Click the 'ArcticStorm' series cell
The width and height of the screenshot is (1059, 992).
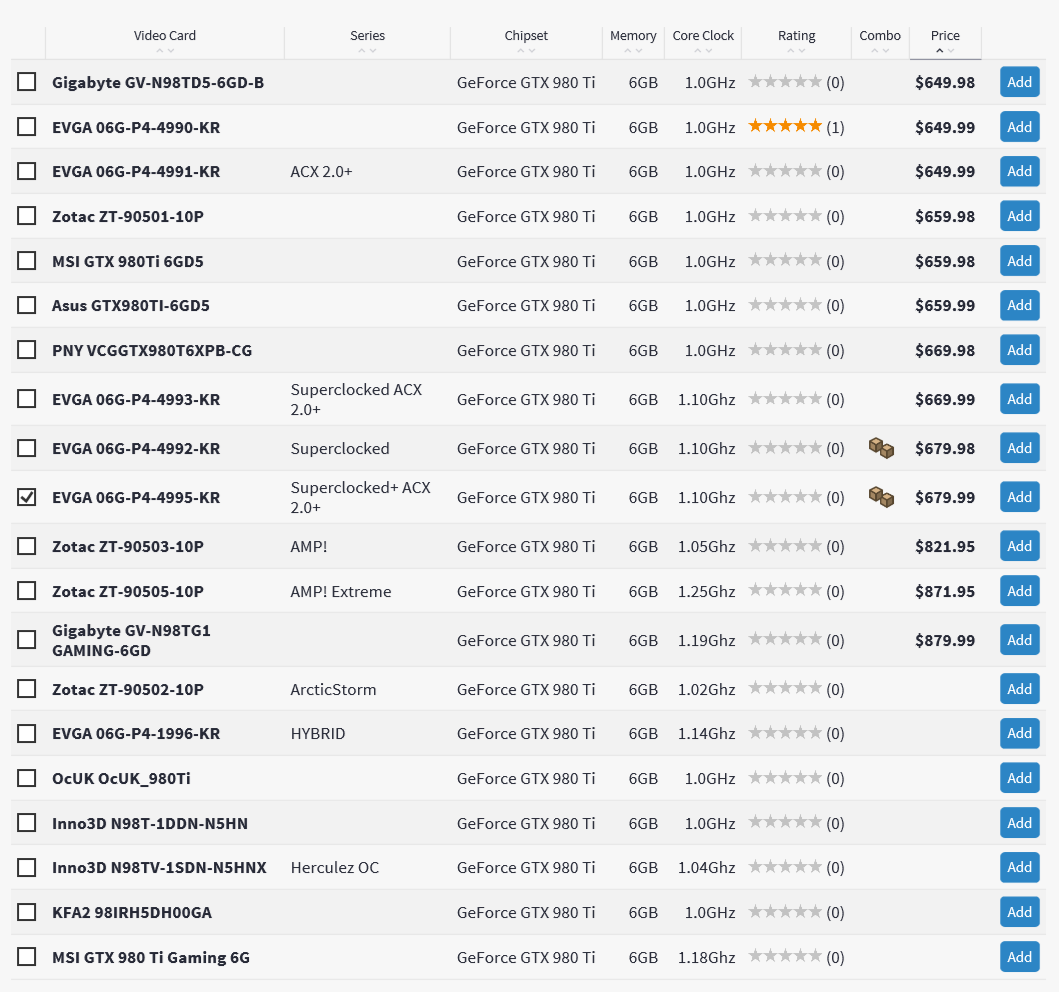(x=333, y=689)
